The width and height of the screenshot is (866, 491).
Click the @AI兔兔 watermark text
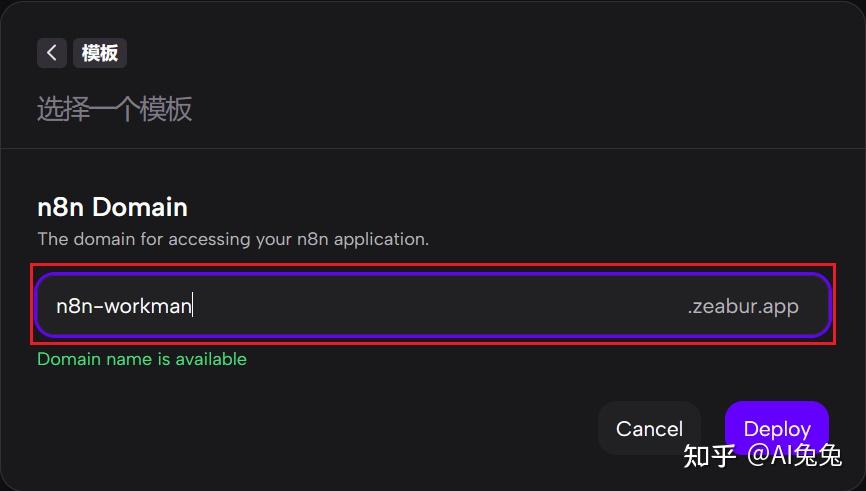tap(794, 456)
